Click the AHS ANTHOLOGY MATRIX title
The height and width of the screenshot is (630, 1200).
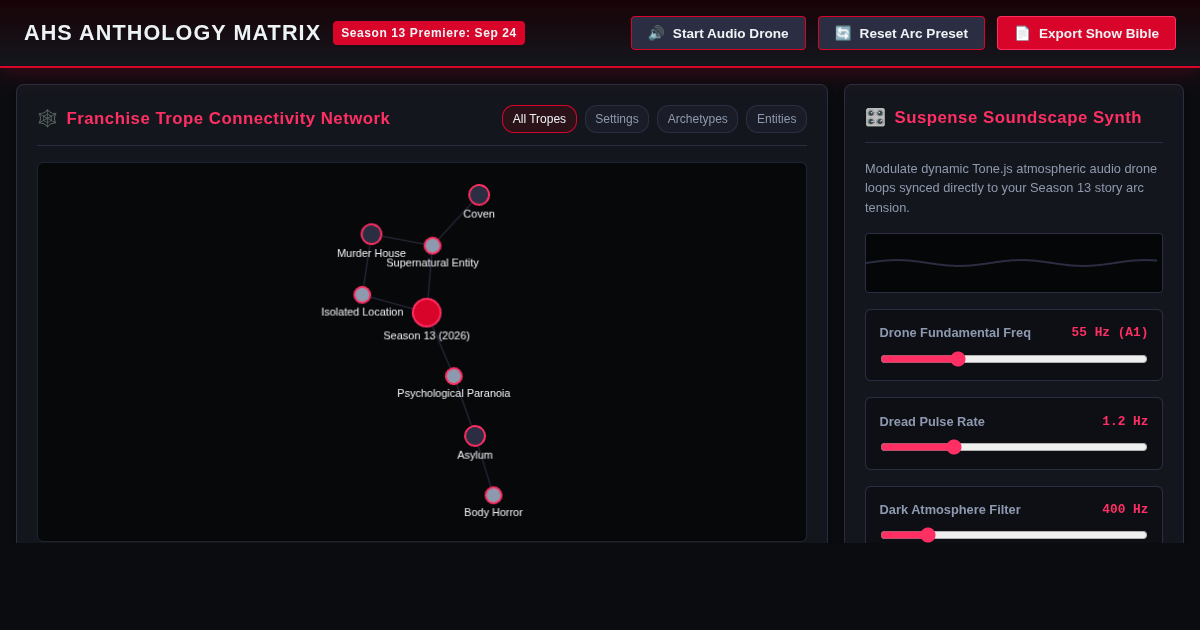click(172, 33)
